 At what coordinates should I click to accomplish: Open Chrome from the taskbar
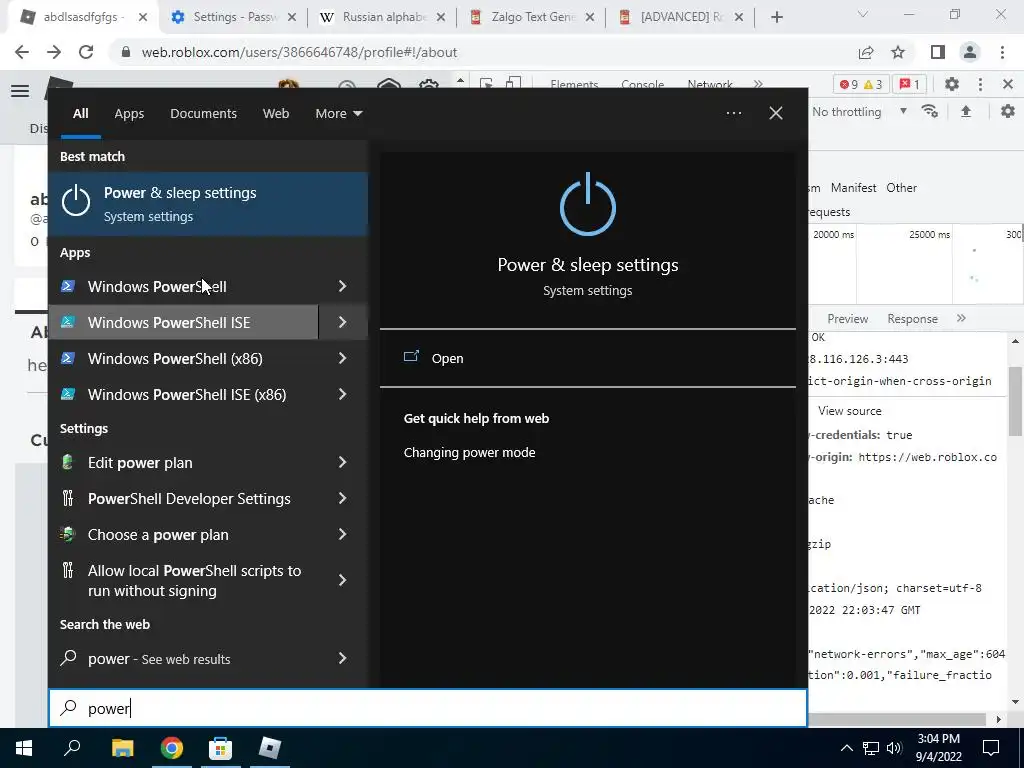[172, 748]
